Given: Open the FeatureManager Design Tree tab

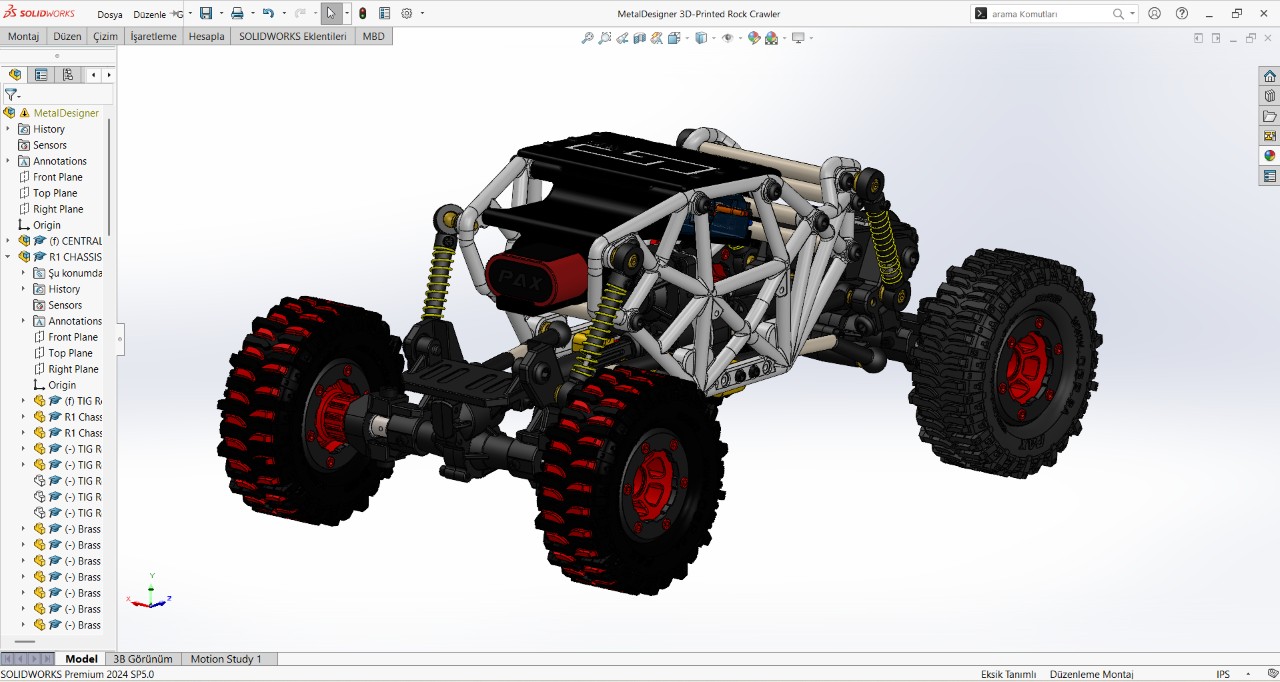Looking at the screenshot, I should point(15,75).
